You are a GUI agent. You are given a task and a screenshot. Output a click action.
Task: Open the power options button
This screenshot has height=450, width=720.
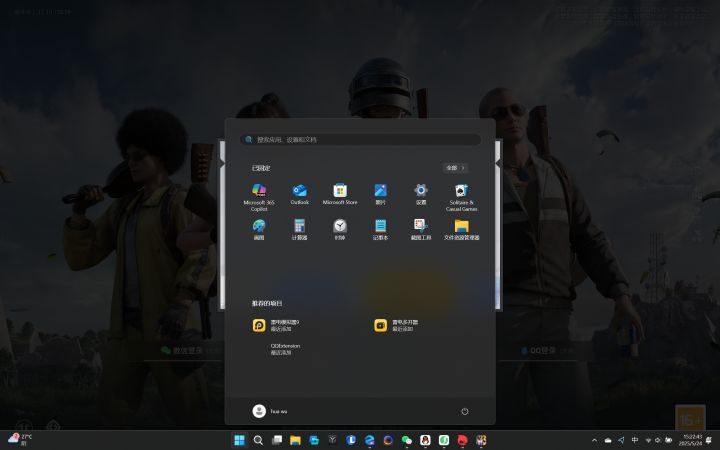click(x=465, y=411)
